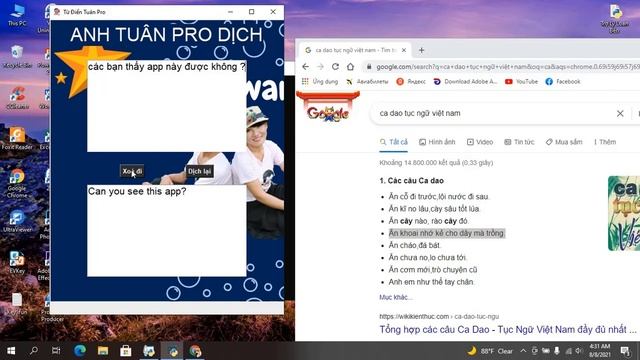The height and width of the screenshot is (360, 640).
Task: Open the Авиабилеты bookmark
Action: click(x=367, y=82)
